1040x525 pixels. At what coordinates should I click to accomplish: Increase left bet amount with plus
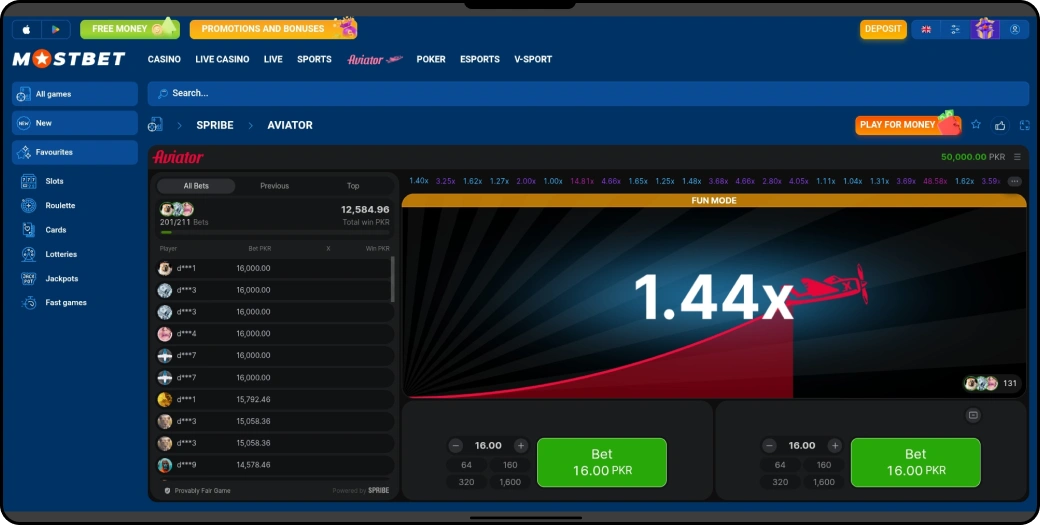pos(521,445)
